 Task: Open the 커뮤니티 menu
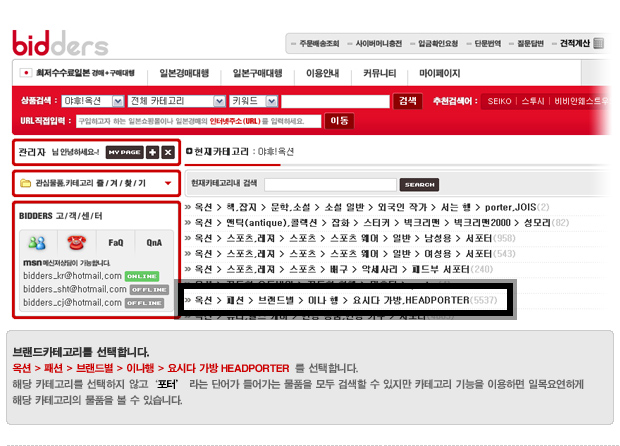pos(380,73)
